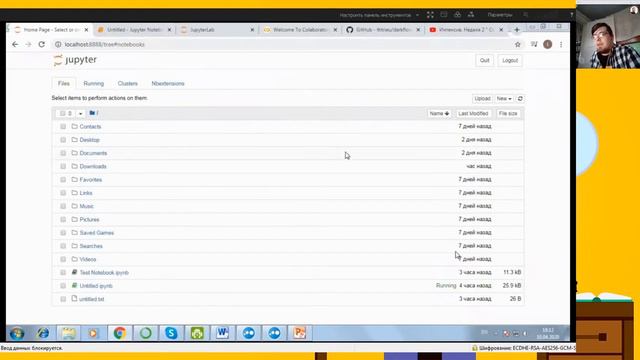Sort by File size
This screenshot has height=360, width=640.
(x=508, y=113)
